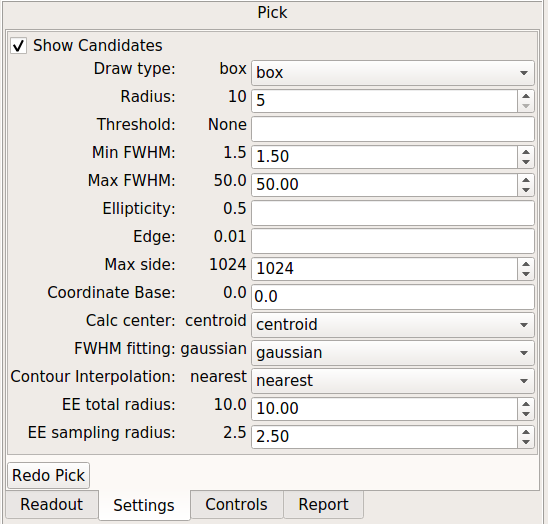The width and height of the screenshot is (548, 524).
Task: Uncheck the Show Candidates checkbox
Action: (x=18, y=46)
